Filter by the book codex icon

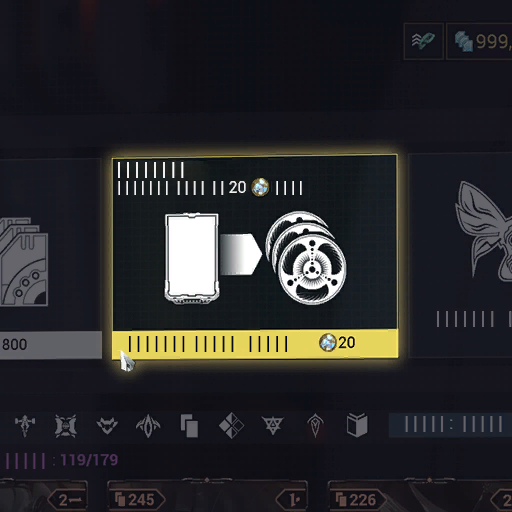pos(357,425)
